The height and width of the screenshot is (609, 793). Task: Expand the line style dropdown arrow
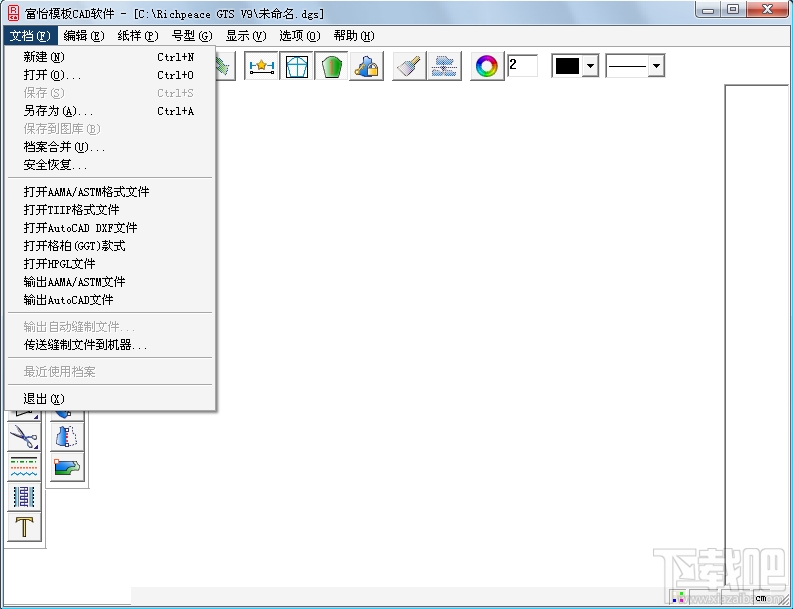pyautogui.click(x=656, y=66)
